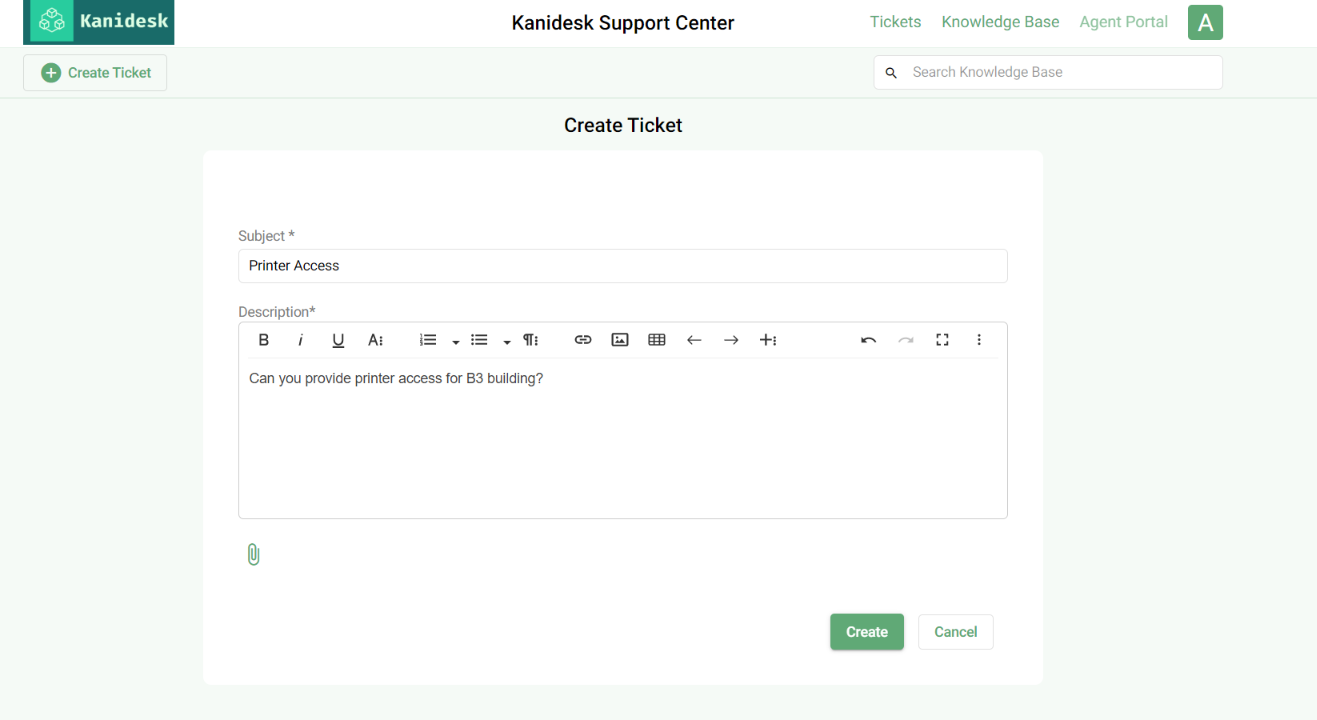Toggle a bulleted list in the editor
Screen dimensions: 1317x720
click(479, 340)
